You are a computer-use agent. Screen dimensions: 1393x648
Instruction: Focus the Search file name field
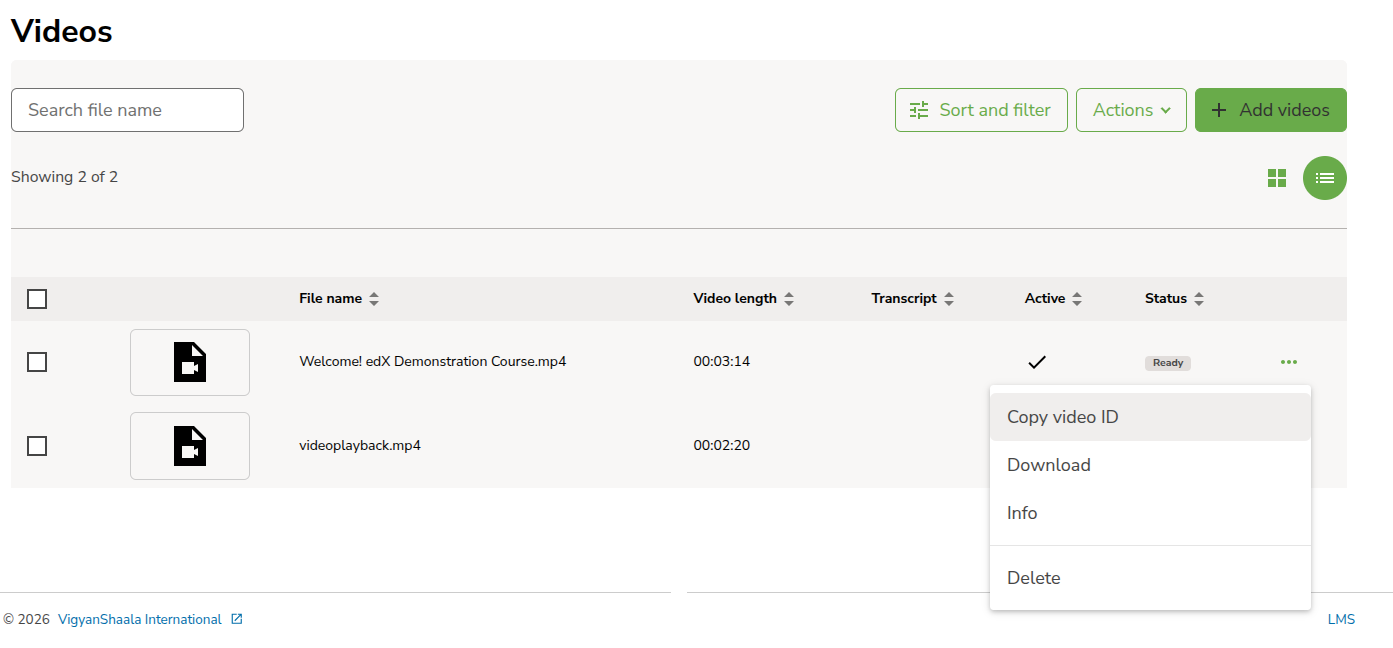click(127, 110)
